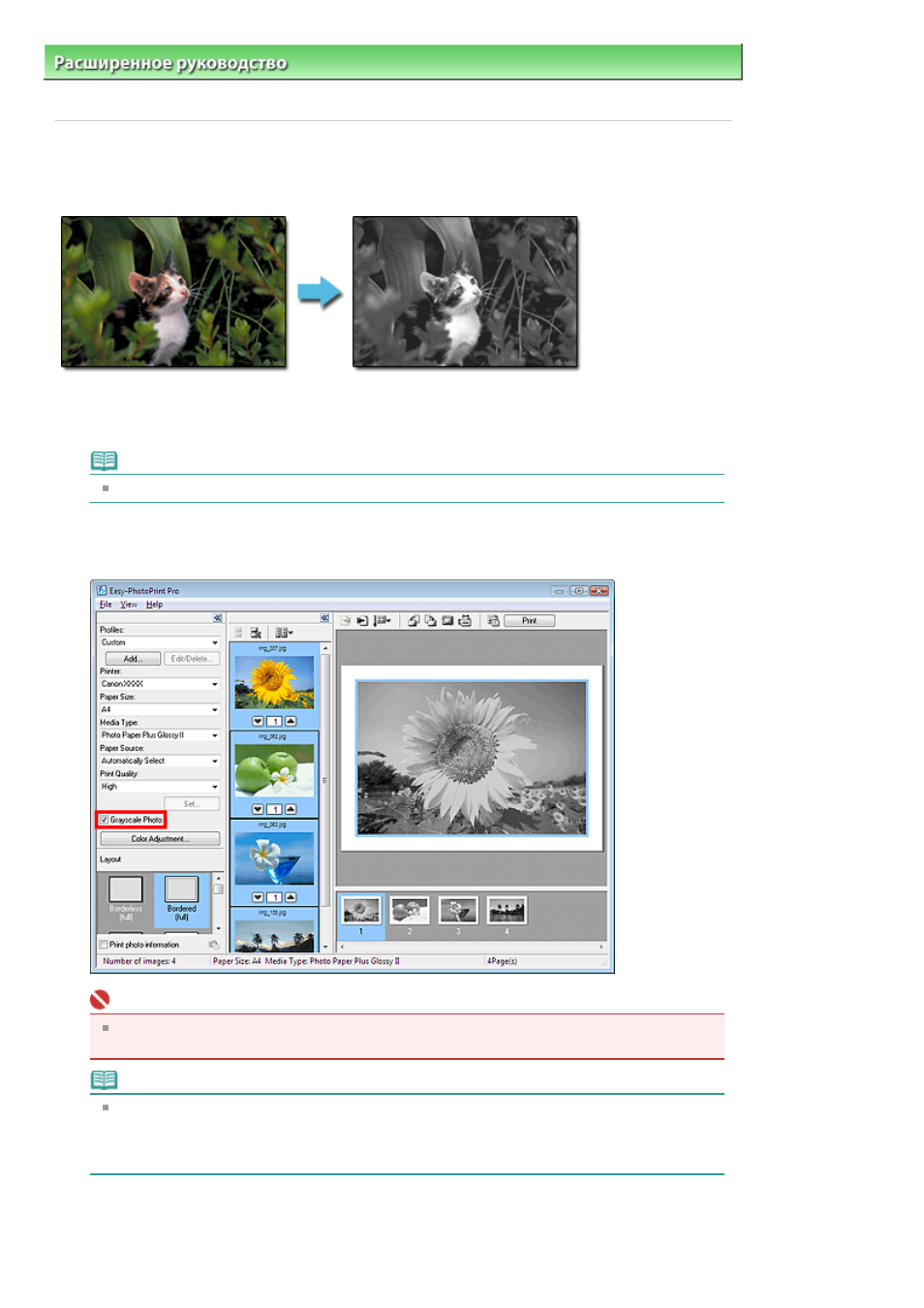Select page 4 thumbnail in the page strip
Screen dimensions: 924x1308
tap(507, 911)
